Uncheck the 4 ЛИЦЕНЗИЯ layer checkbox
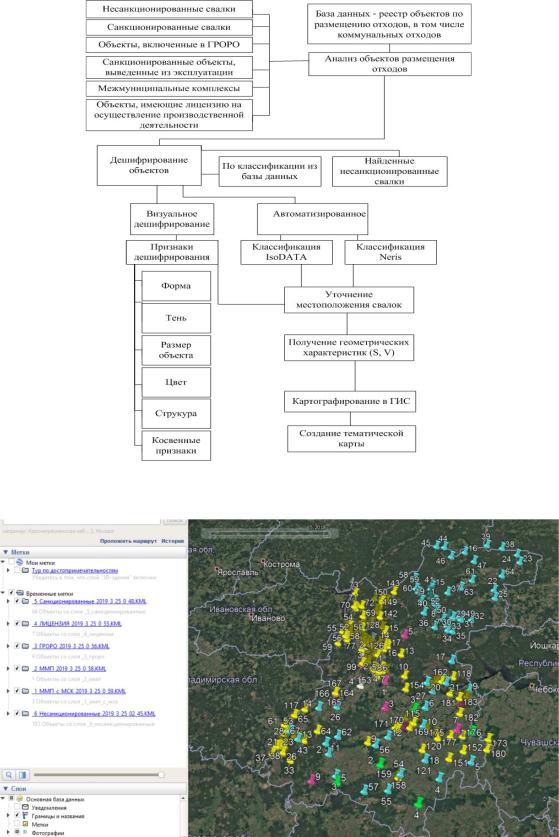559x837 pixels. pyautogui.click(x=17, y=623)
